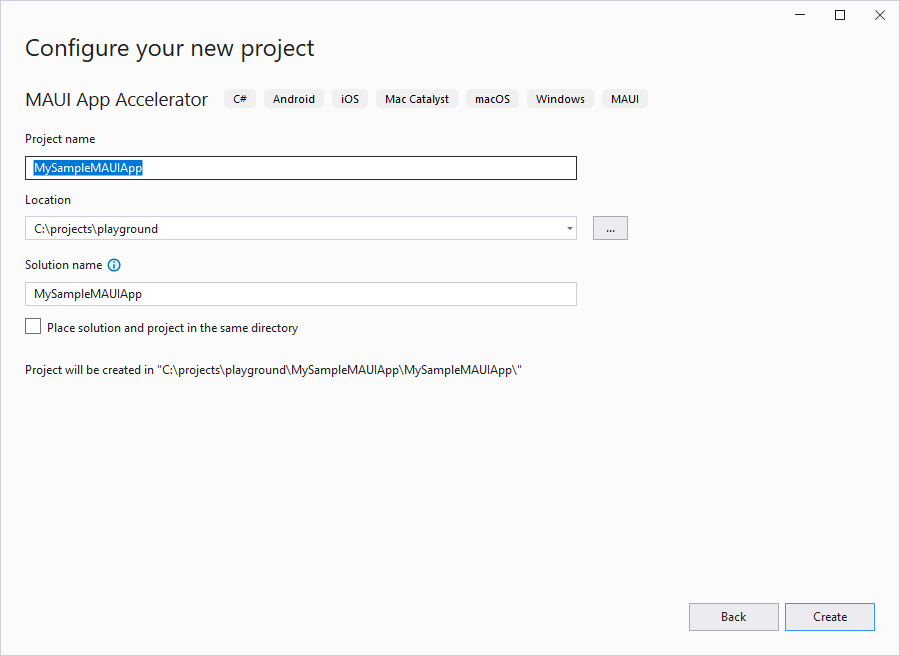900x656 pixels.
Task: Click the macOS platform tag
Action: tap(492, 99)
